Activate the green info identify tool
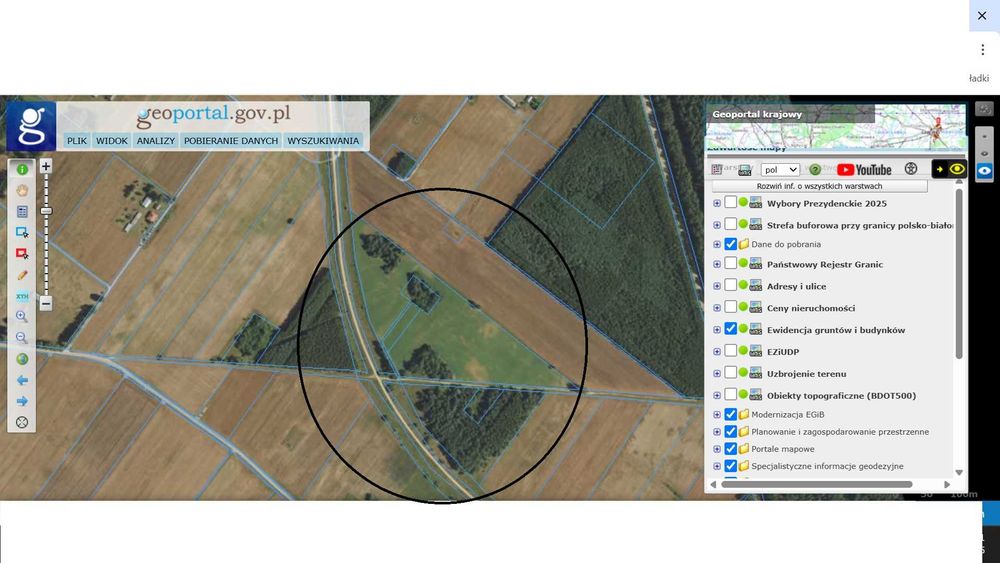Viewport: 1000px width, 563px height. pyautogui.click(x=22, y=170)
